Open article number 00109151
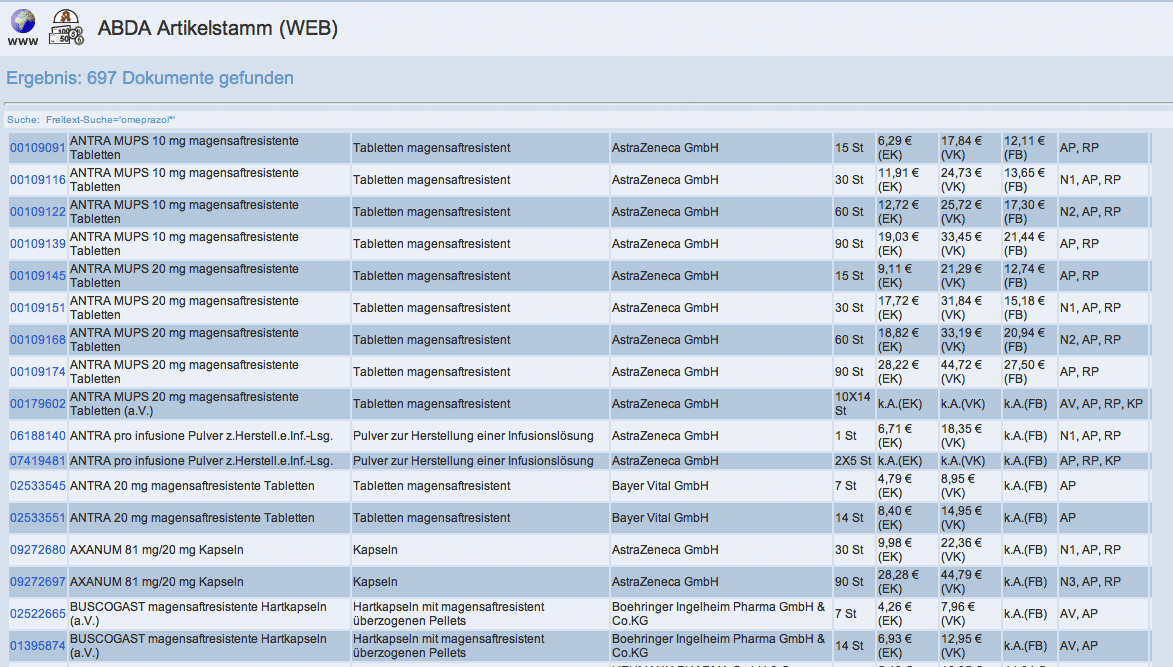Viewport: 1173px width, 667px height. click(x=37, y=308)
